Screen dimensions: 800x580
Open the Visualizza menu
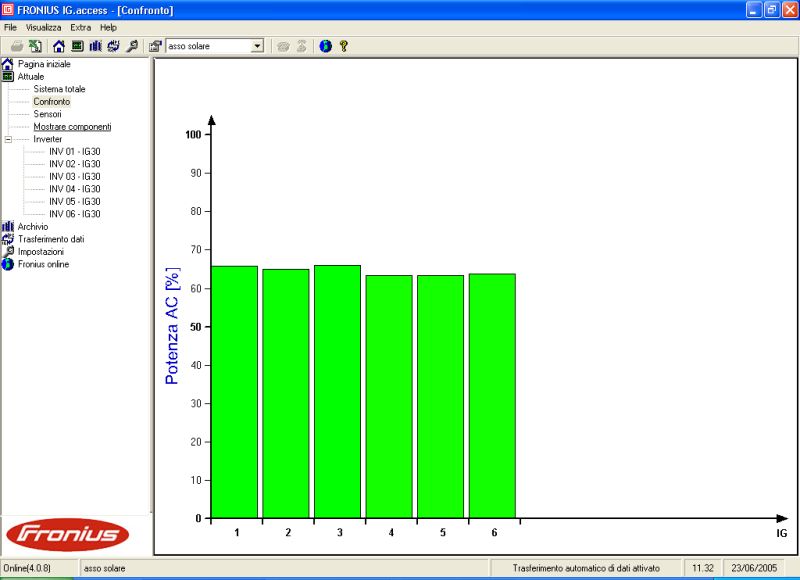(43, 28)
